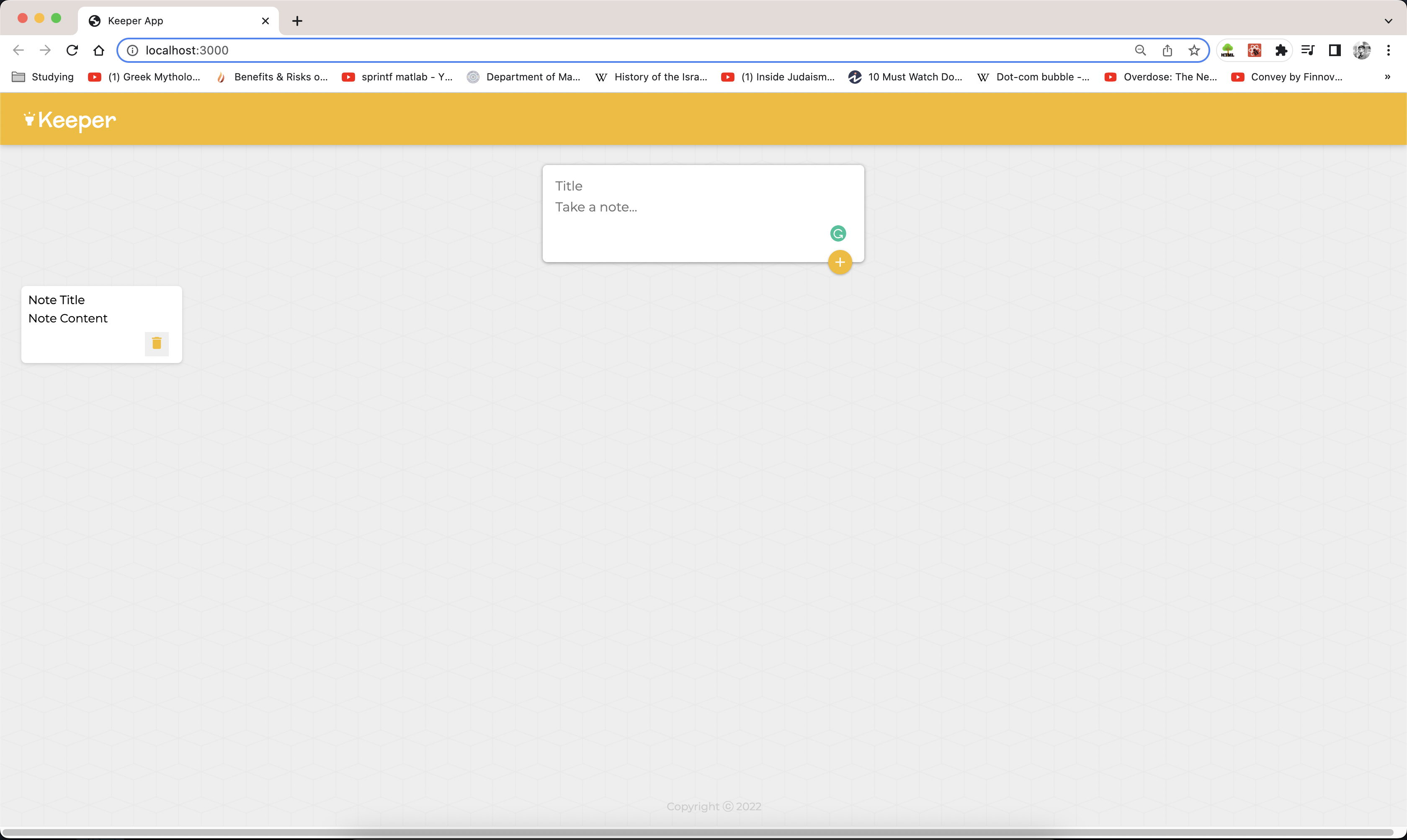
Task: Share this page icon
Action: 1167,50
